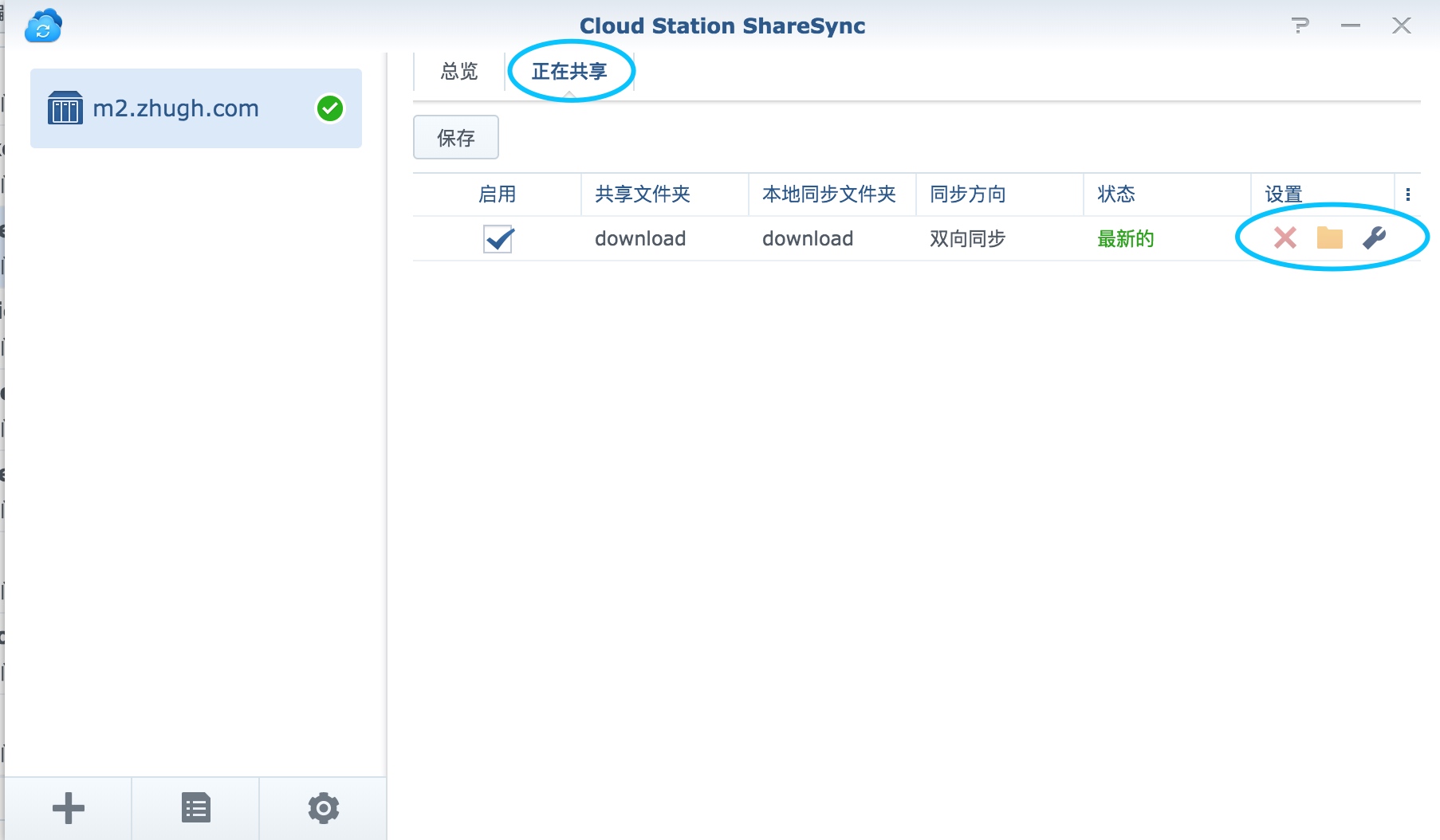This screenshot has width=1440, height=840.
Task: Open the log list icon at bottom
Action: coord(196,808)
